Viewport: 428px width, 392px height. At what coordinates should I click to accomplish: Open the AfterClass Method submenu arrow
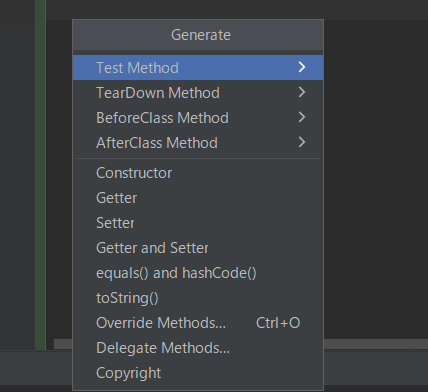coord(302,142)
